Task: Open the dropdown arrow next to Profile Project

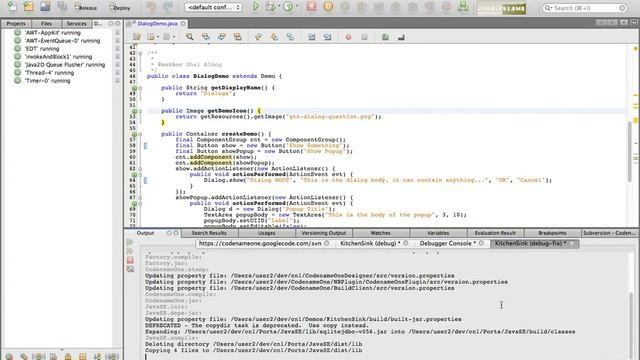Action: (x=296, y=7)
